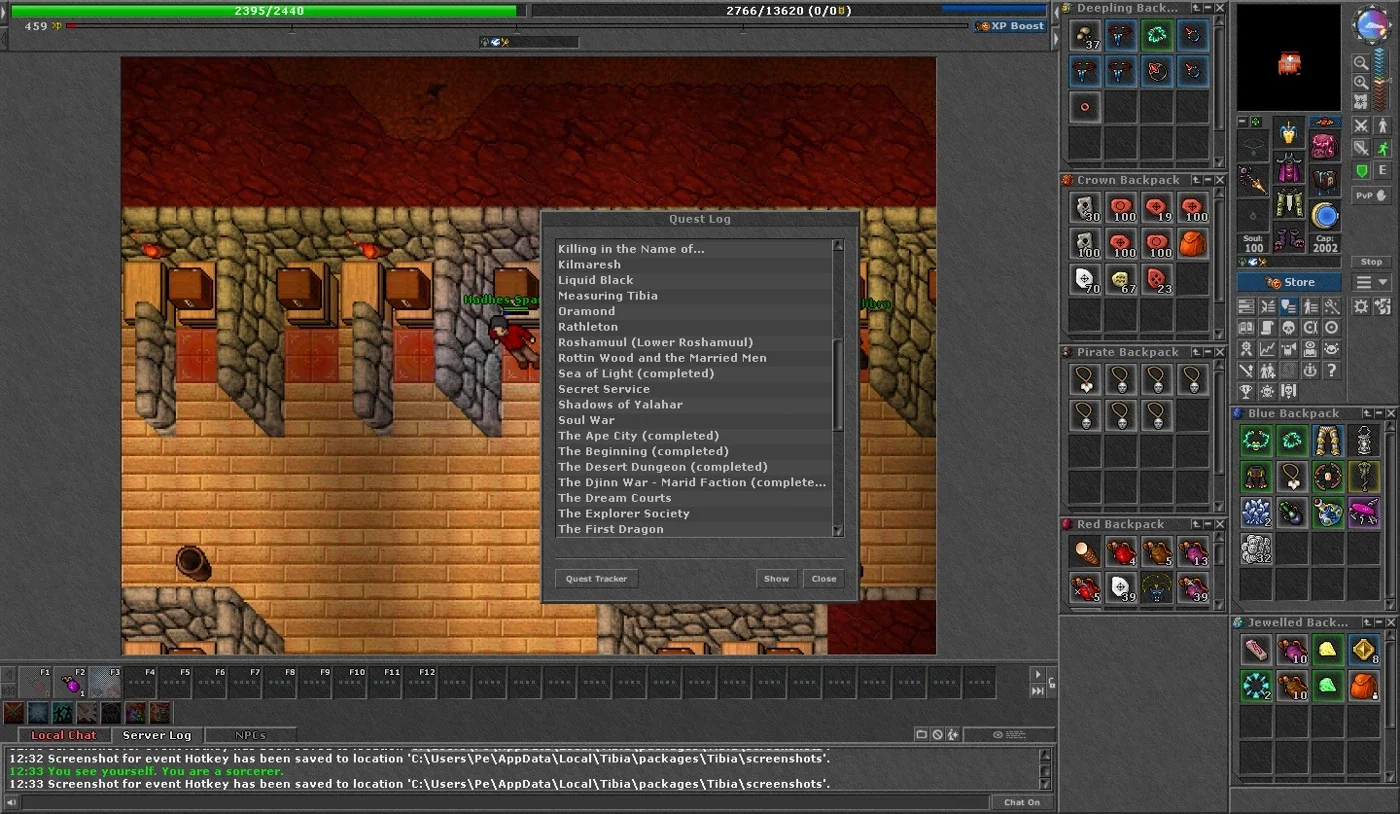Close the Quest Log dialog
Image resolution: width=1400 pixels, height=814 pixels.
point(824,578)
